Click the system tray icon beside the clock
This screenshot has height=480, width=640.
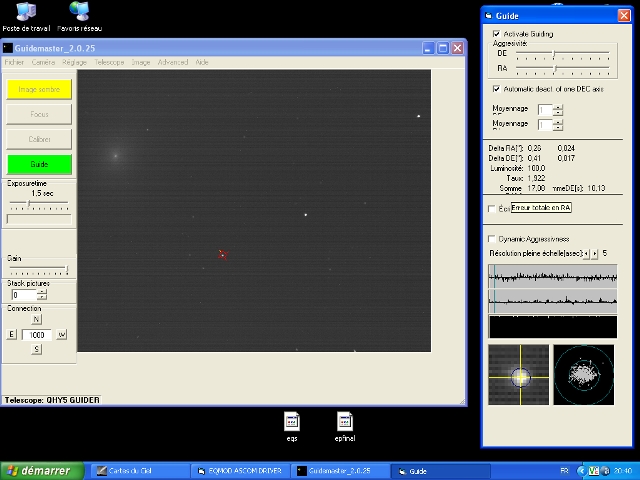606,471
